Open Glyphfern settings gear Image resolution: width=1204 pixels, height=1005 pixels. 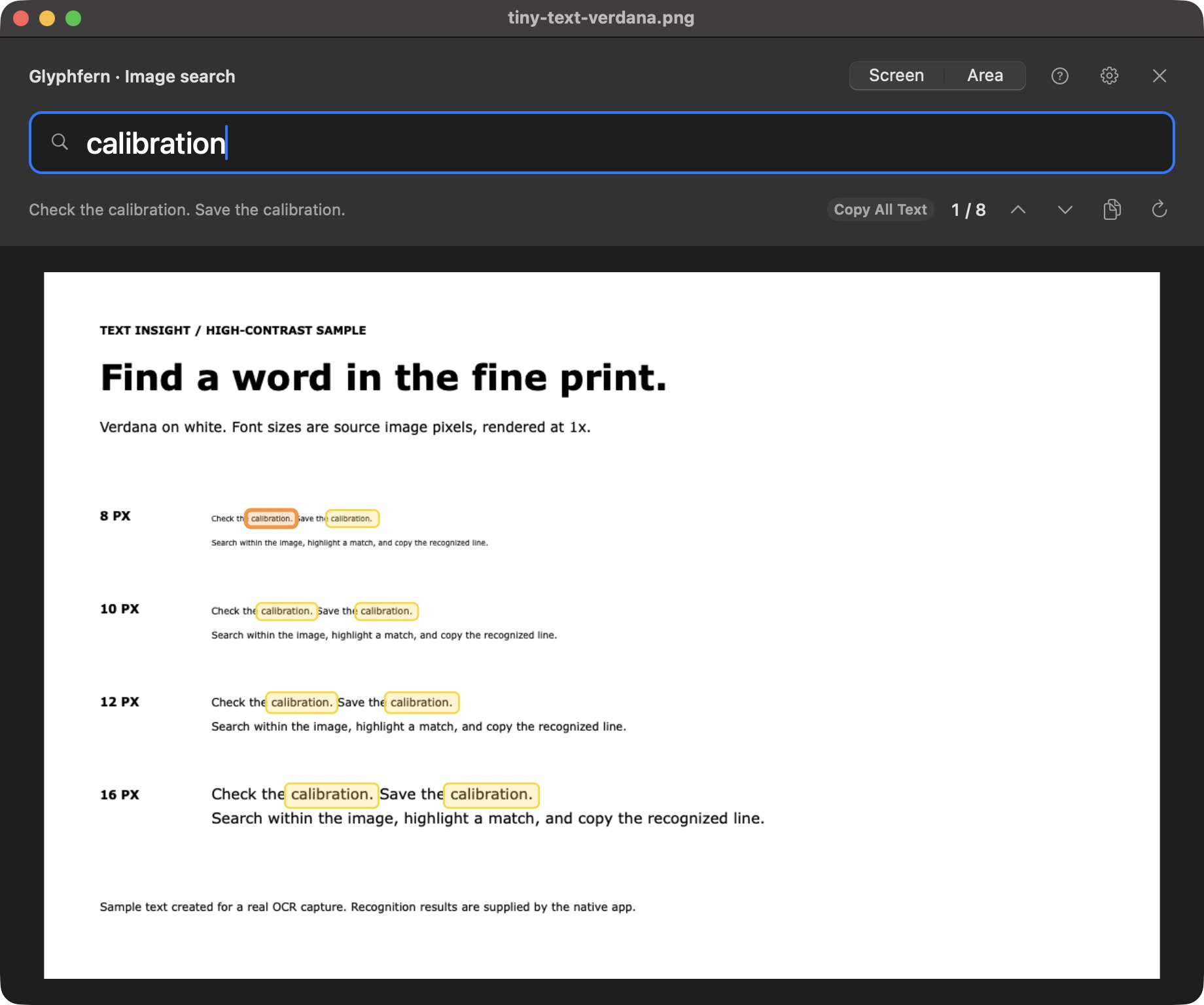tap(1109, 76)
